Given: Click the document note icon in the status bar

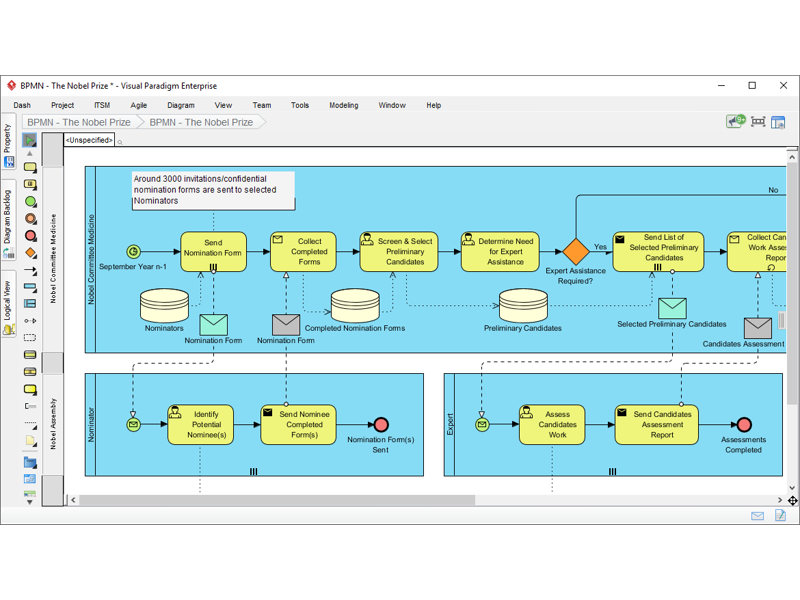Looking at the screenshot, I should [x=780, y=515].
